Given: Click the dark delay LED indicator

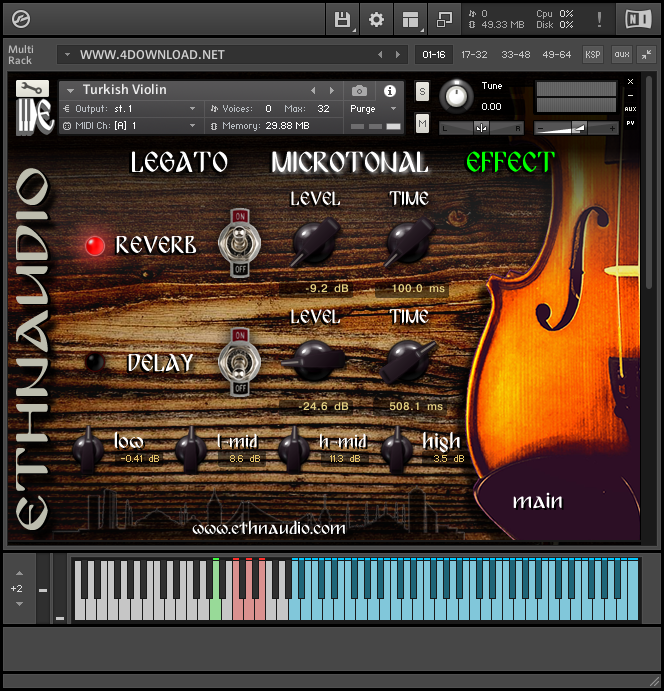Looking at the screenshot, I should point(94,362).
